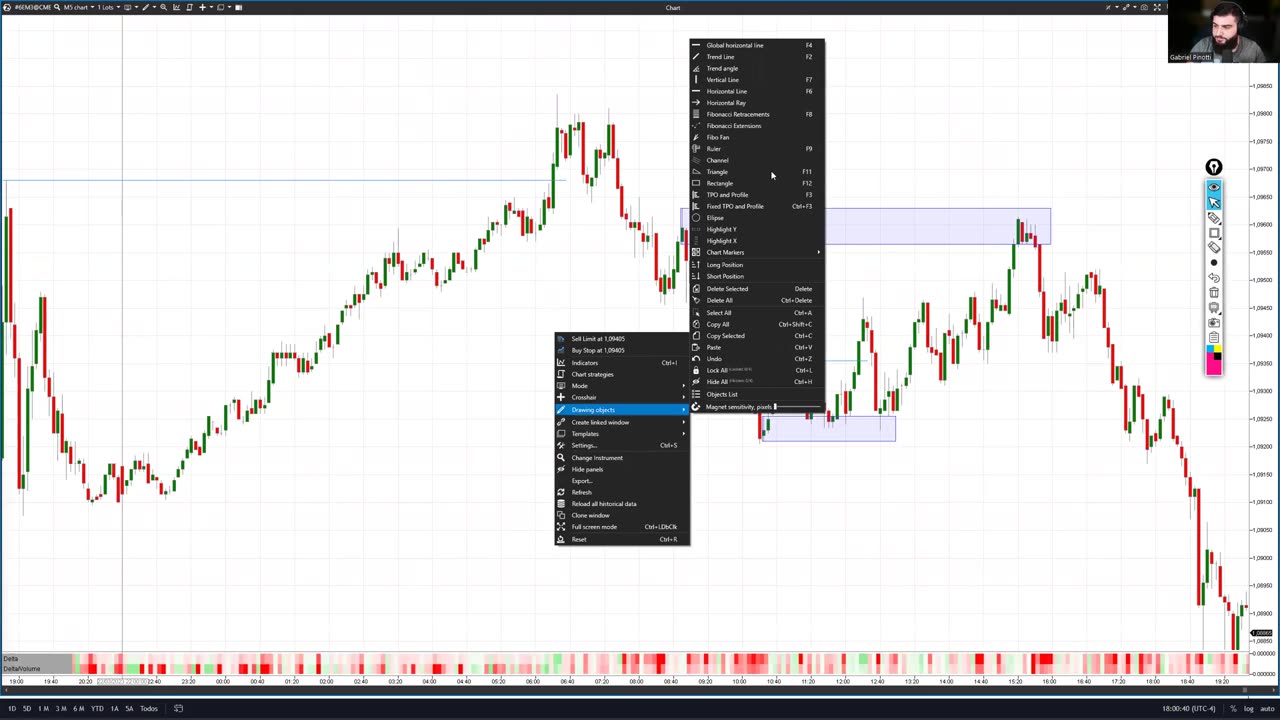This screenshot has width=1280, height=720.
Task: Choose Global horizontal line tool
Action: [757, 45]
